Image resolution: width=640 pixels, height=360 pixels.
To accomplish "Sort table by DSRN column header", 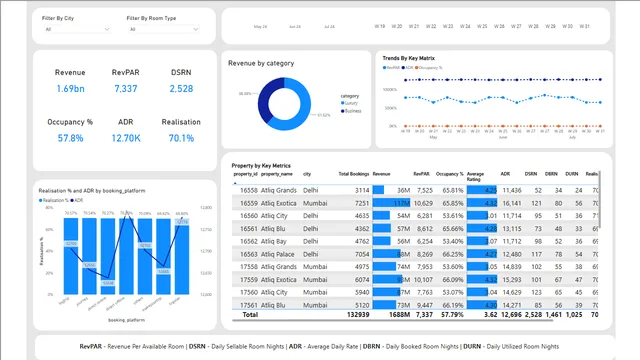I will pyautogui.click(x=531, y=174).
